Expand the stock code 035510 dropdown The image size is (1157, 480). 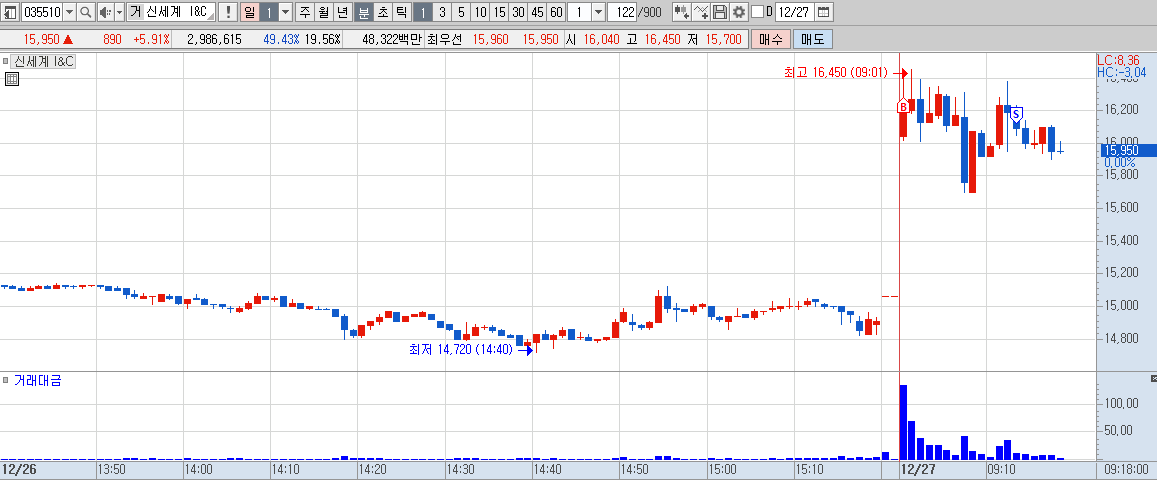click(x=69, y=12)
